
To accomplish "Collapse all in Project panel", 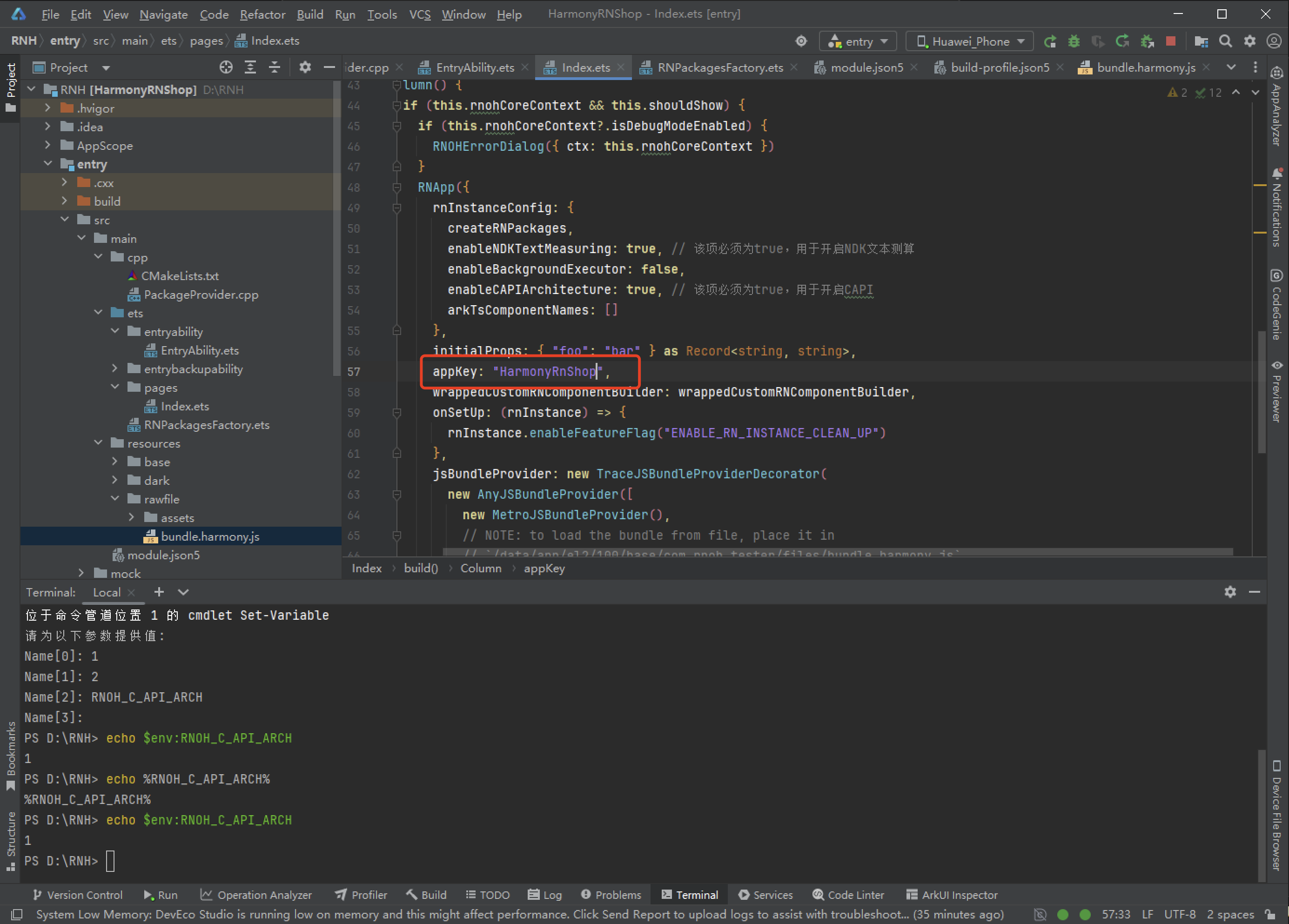I will (275, 67).
